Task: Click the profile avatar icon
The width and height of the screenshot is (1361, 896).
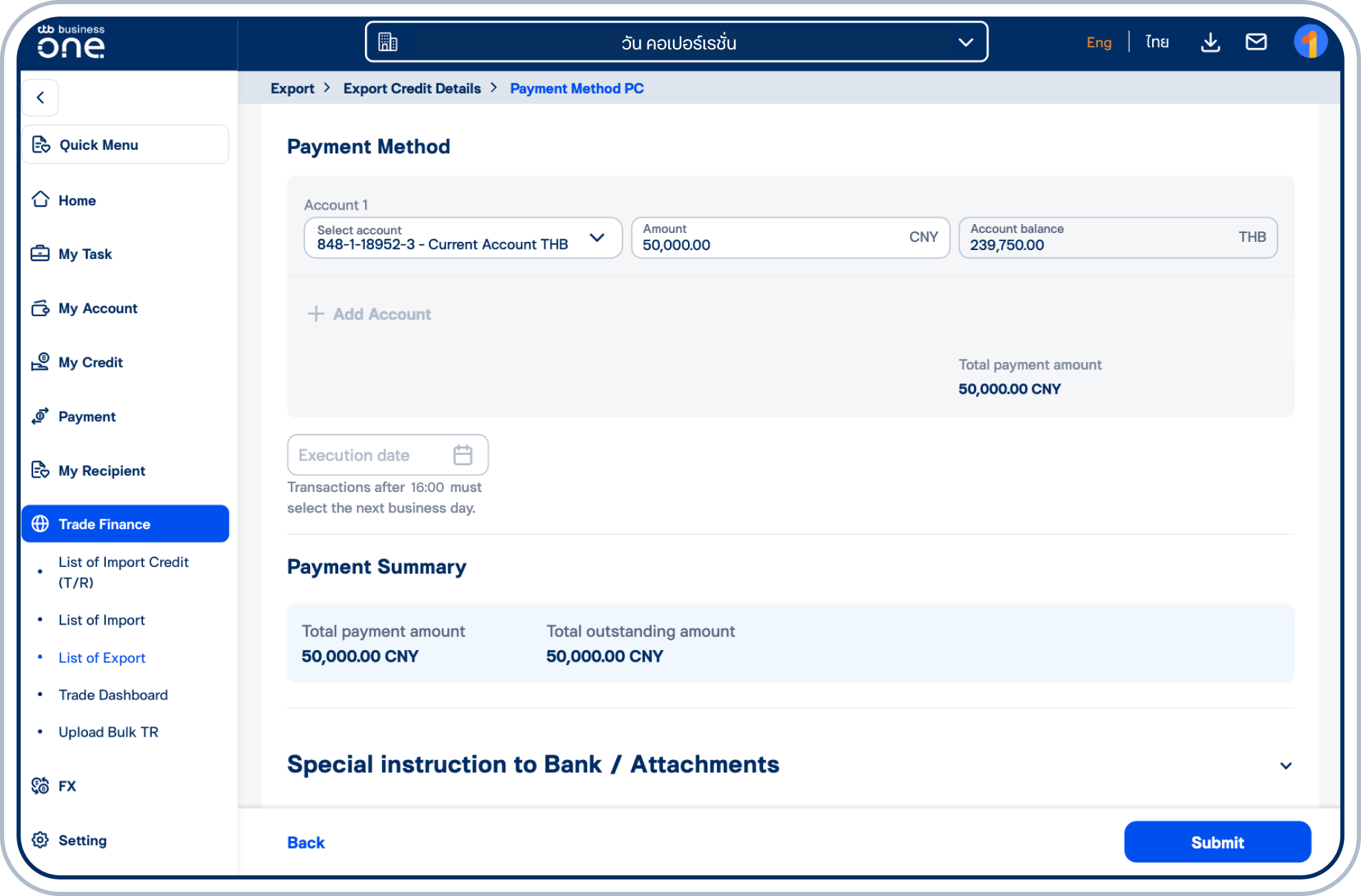Action: (1312, 42)
